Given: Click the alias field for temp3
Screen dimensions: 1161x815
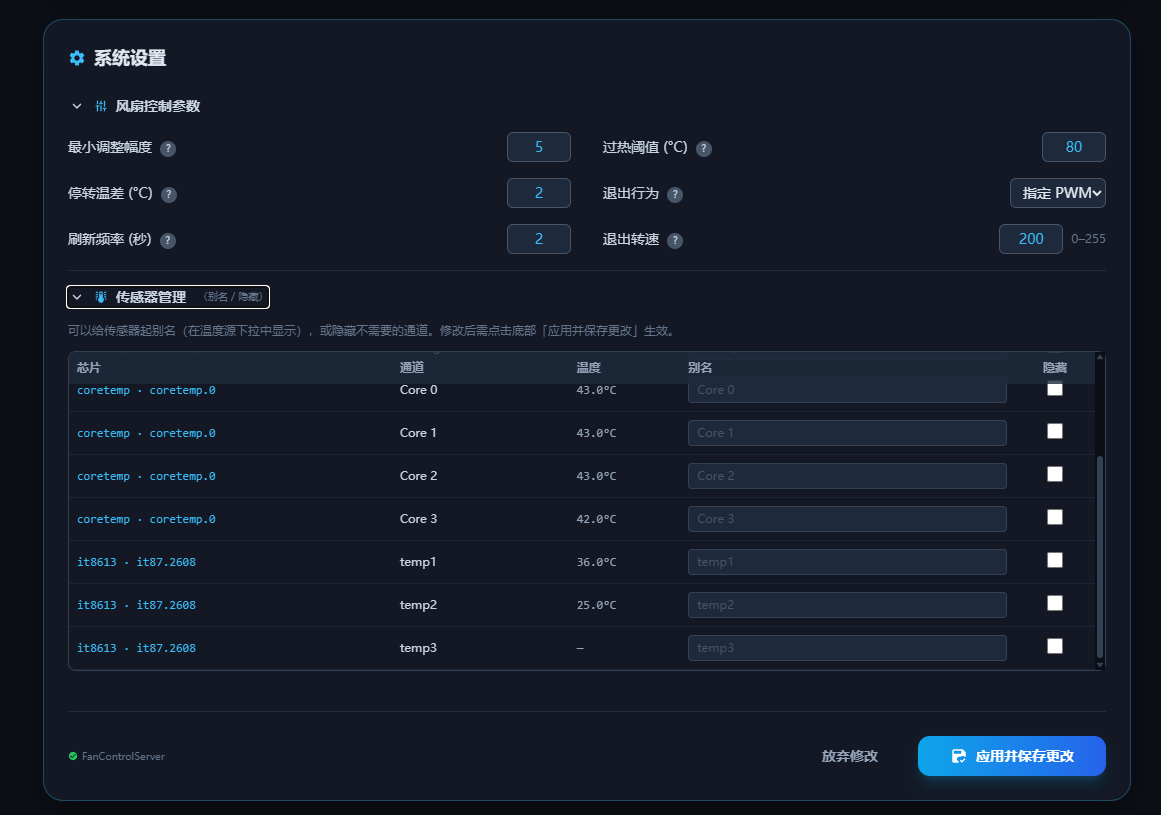Looking at the screenshot, I should 847,648.
